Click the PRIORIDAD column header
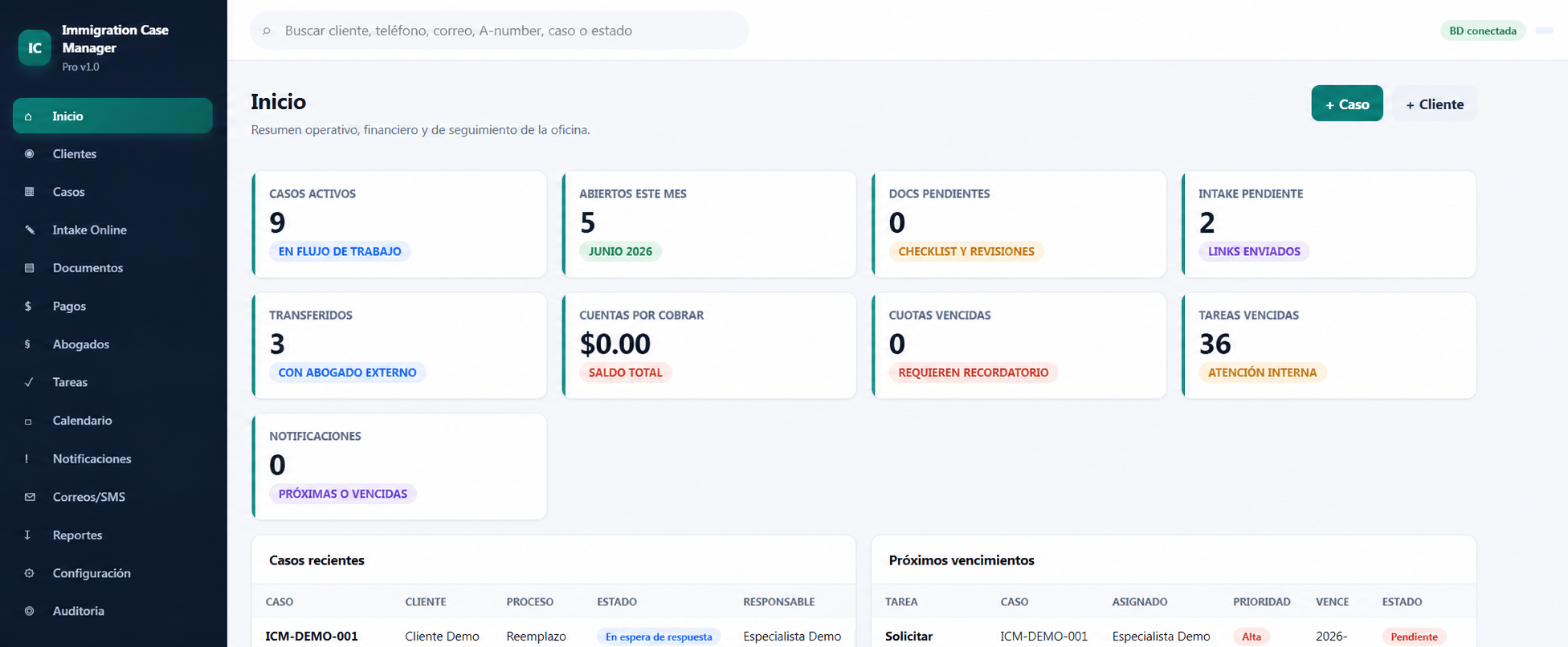Viewport: 1568px width, 647px height. (x=1262, y=602)
